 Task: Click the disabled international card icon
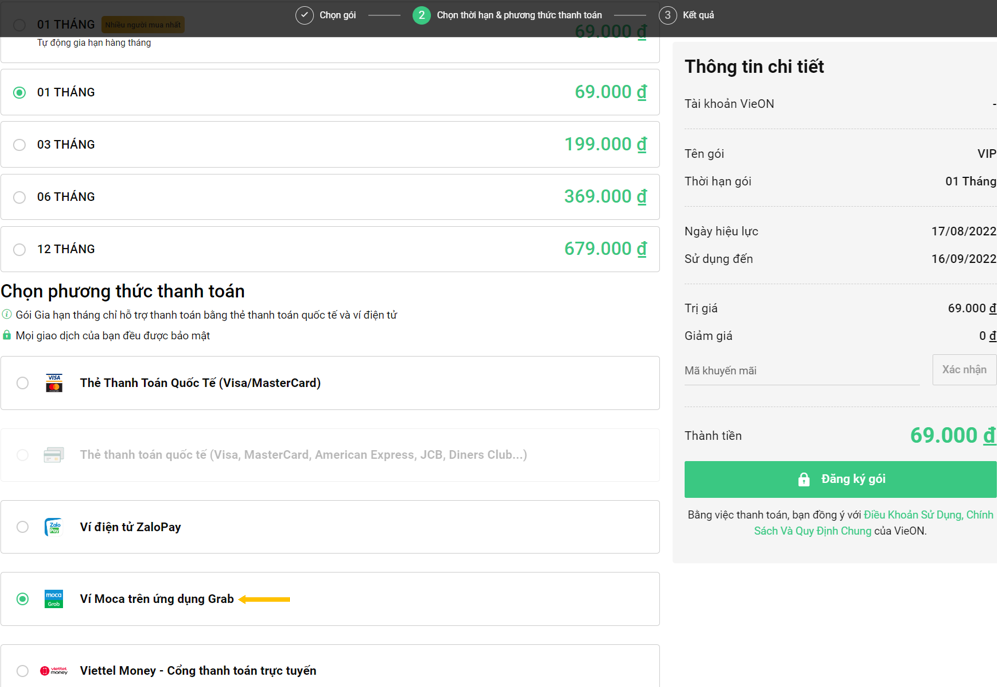[53, 455]
